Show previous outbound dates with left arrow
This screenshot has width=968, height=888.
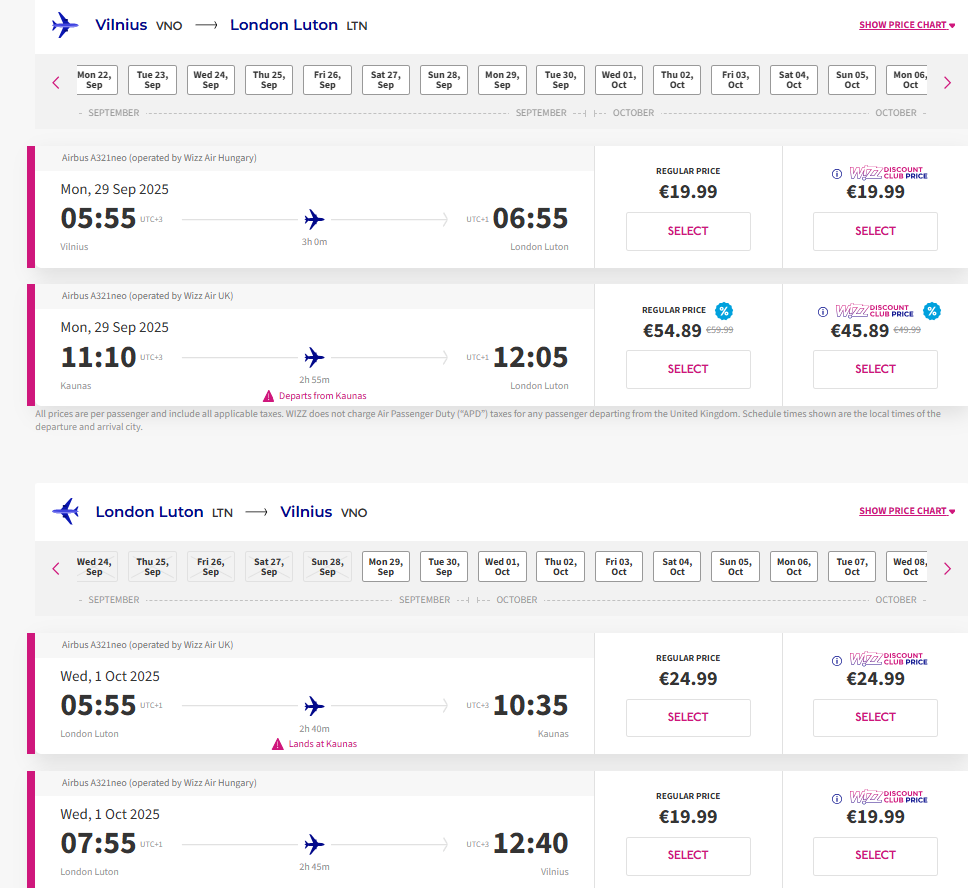coord(56,83)
